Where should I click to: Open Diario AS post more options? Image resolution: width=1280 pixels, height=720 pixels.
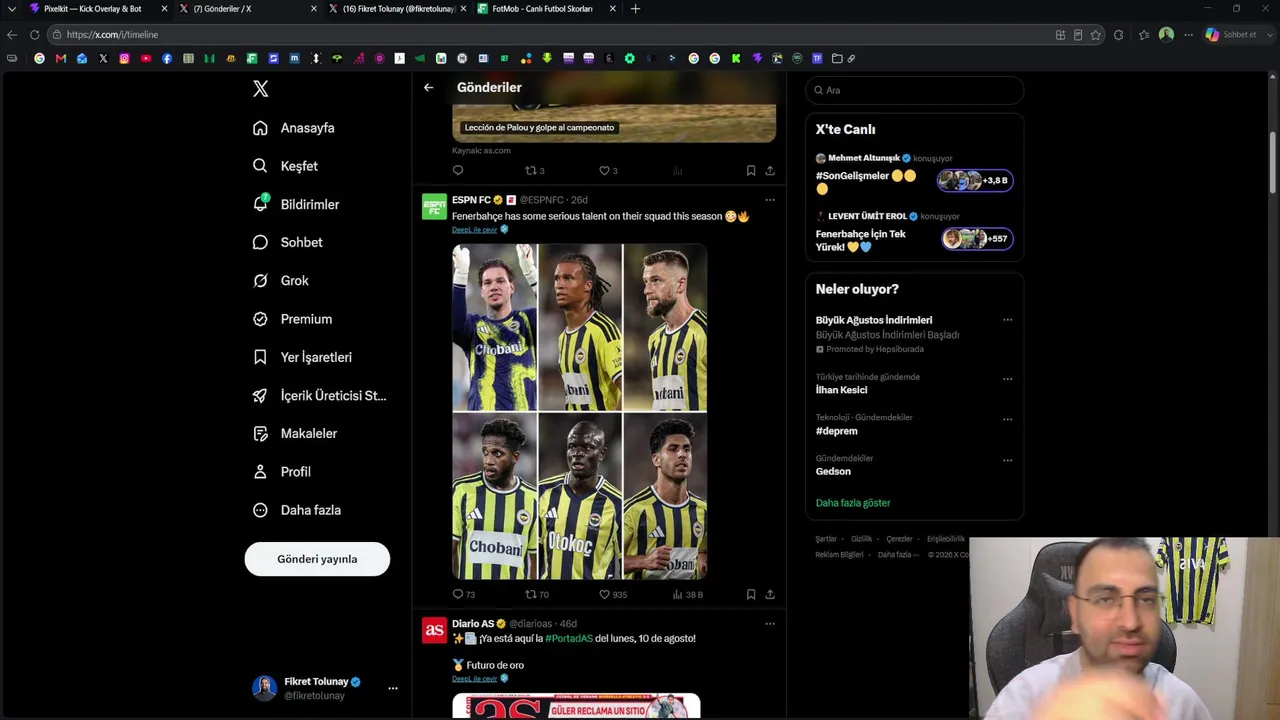point(770,624)
